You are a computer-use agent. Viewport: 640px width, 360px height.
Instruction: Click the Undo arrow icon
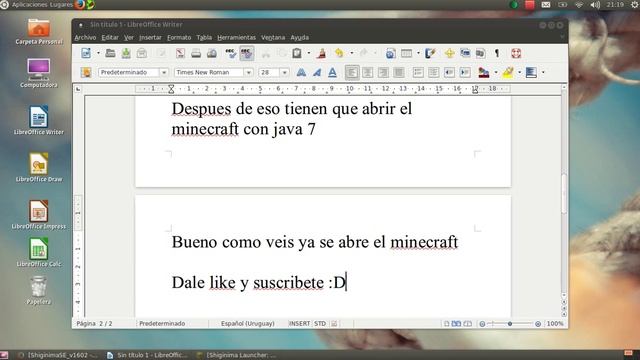coord(339,53)
